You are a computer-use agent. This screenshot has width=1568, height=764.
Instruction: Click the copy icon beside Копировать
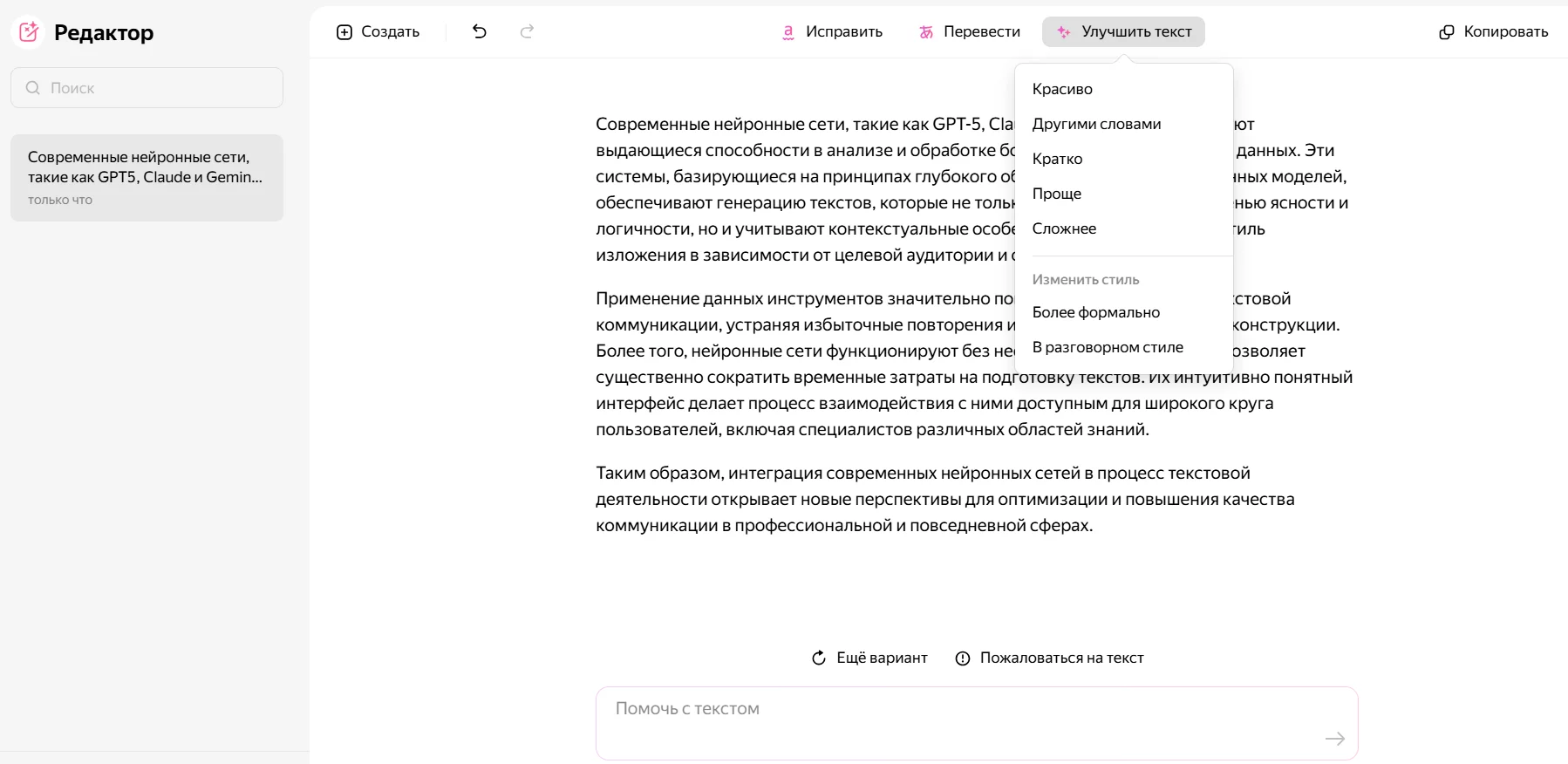[x=1446, y=32]
